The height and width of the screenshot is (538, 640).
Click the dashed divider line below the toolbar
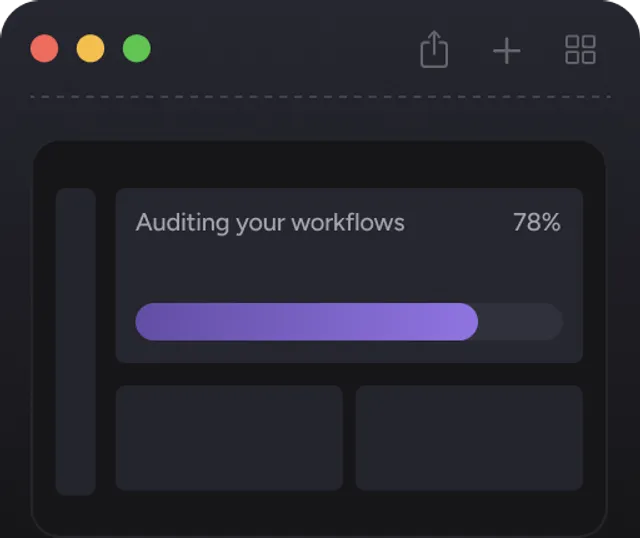[x=320, y=97]
